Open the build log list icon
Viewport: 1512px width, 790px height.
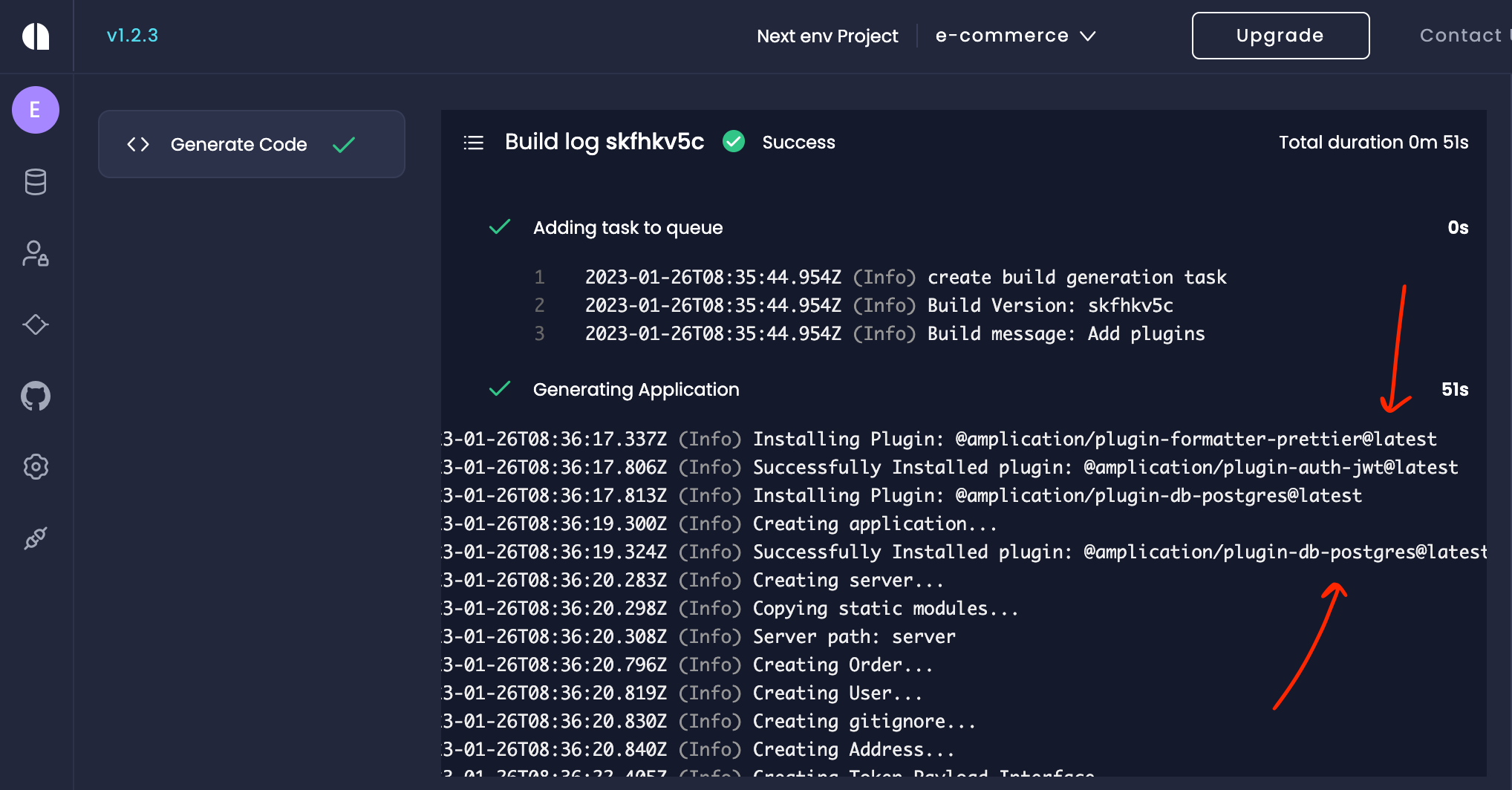pyautogui.click(x=473, y=142)
